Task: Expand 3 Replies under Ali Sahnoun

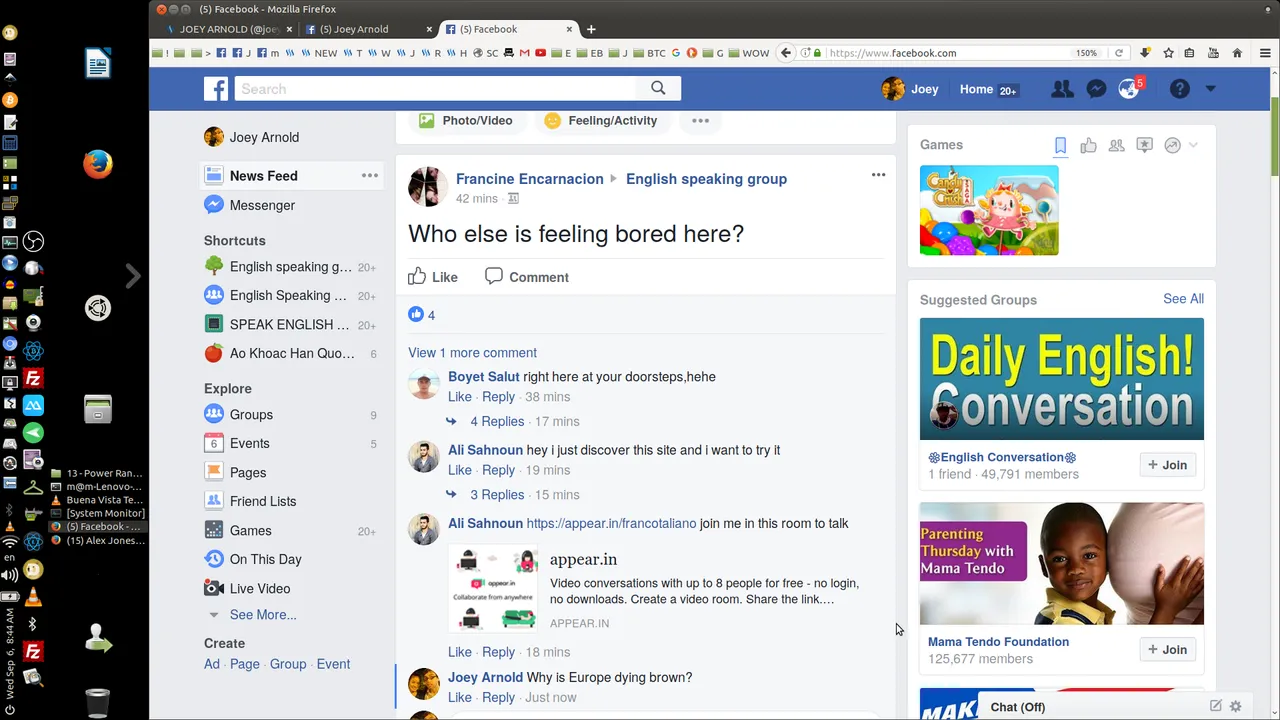Action: pos(497,494)
